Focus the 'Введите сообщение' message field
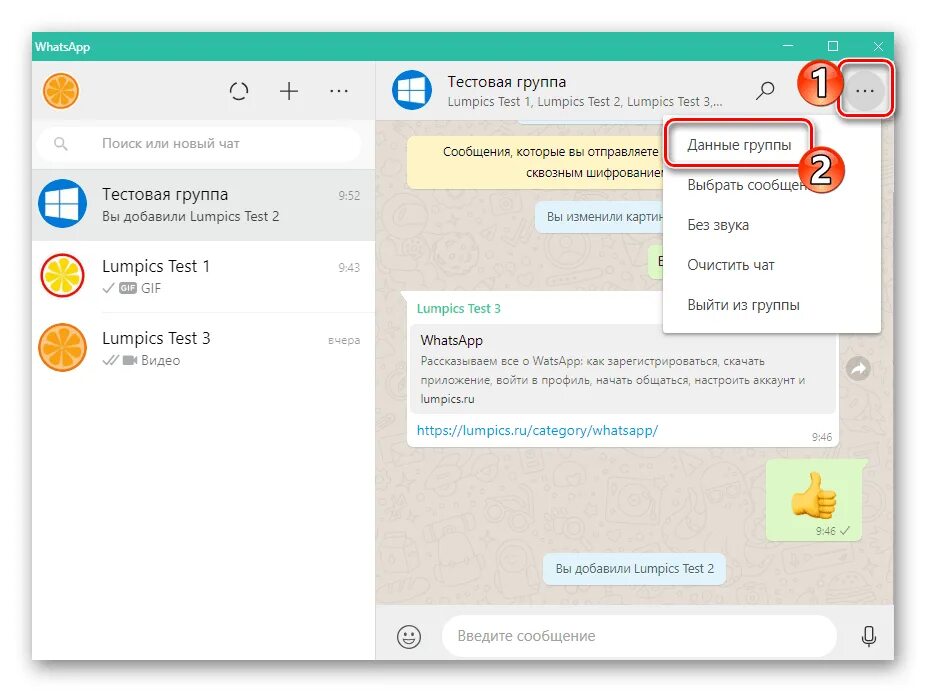 coord(639,636)
